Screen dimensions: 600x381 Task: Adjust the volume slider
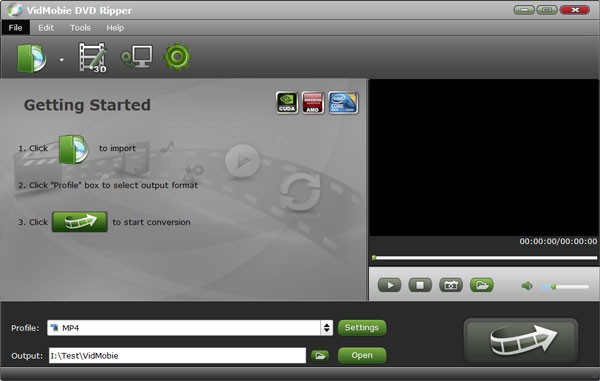coord(564,287)
